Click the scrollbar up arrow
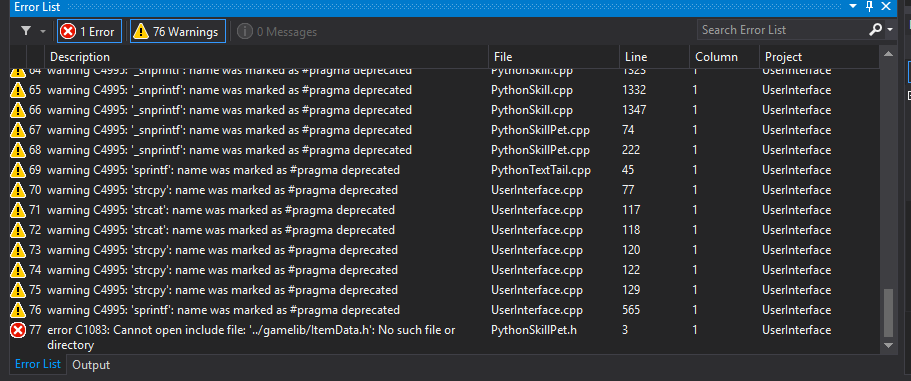 [888, 54]
